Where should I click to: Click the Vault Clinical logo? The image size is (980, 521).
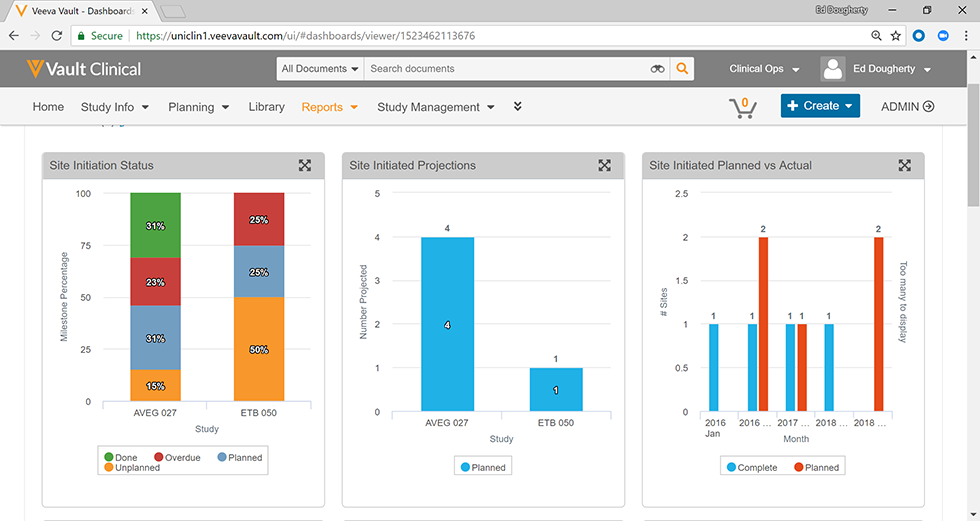coord(84,69)
